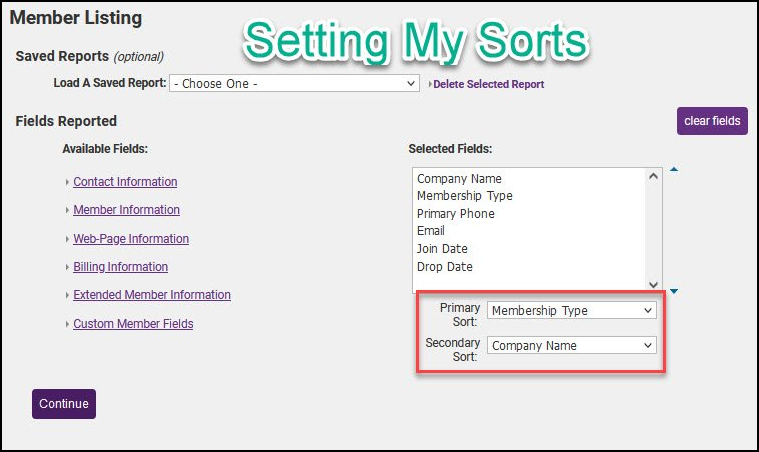
Task: Select Drop Date in Selected Fields
Action: pos(445,267)
